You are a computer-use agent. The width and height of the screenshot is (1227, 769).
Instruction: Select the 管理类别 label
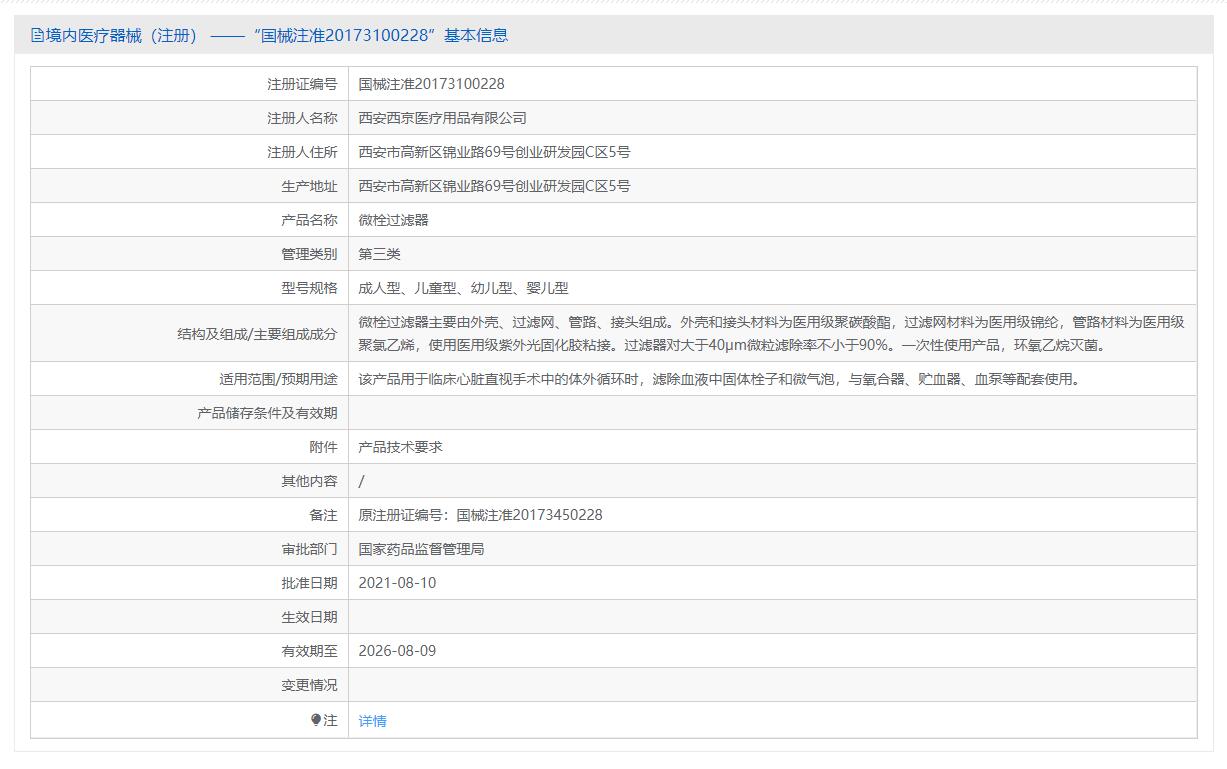309,254
